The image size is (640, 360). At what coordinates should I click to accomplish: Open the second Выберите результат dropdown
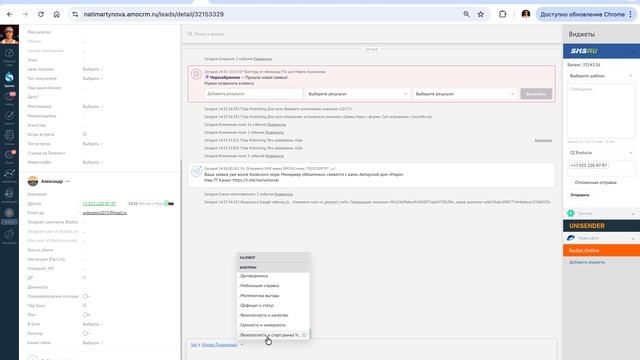coord(465,94)
